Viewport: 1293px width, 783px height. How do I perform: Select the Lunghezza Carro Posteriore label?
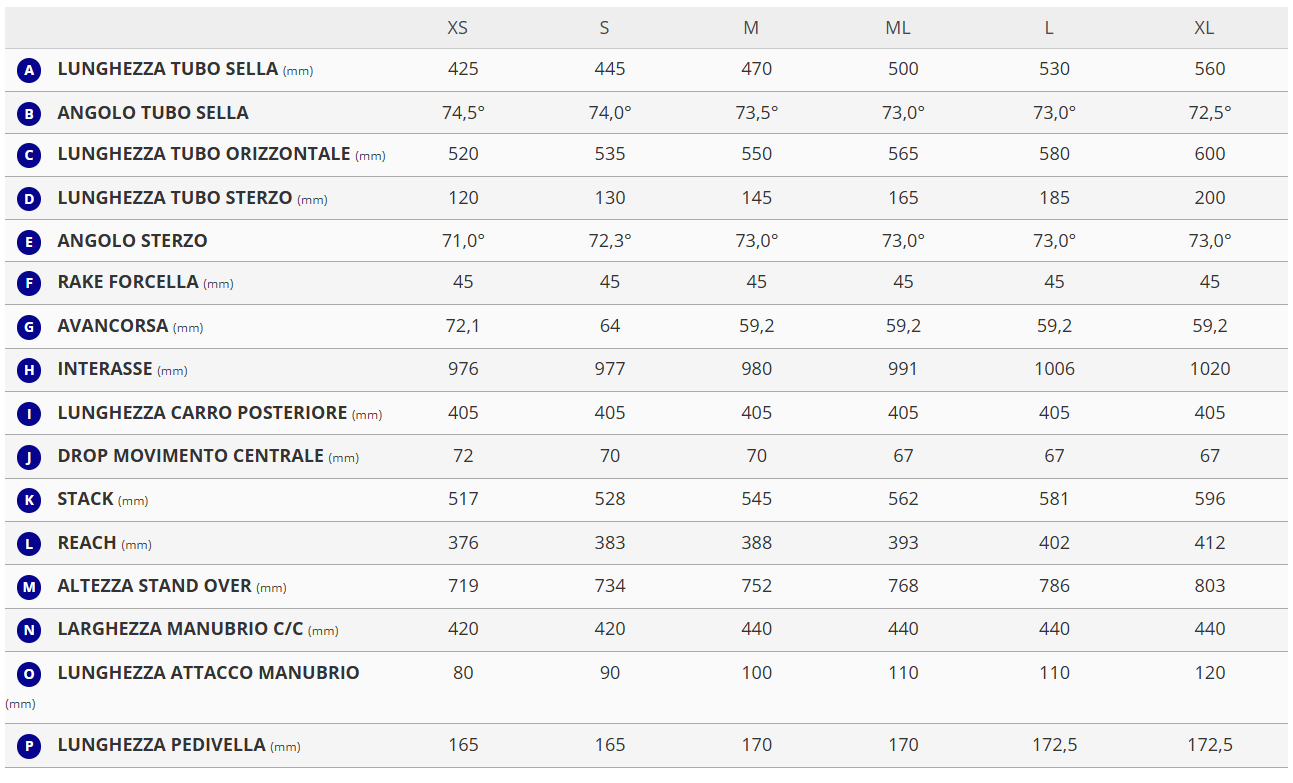pyautogui.click(x=202, y=413)
